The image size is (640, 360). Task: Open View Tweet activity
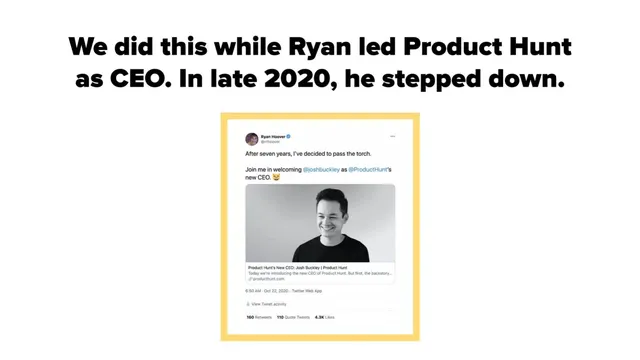pyautogui.click(x=269, y=304)
